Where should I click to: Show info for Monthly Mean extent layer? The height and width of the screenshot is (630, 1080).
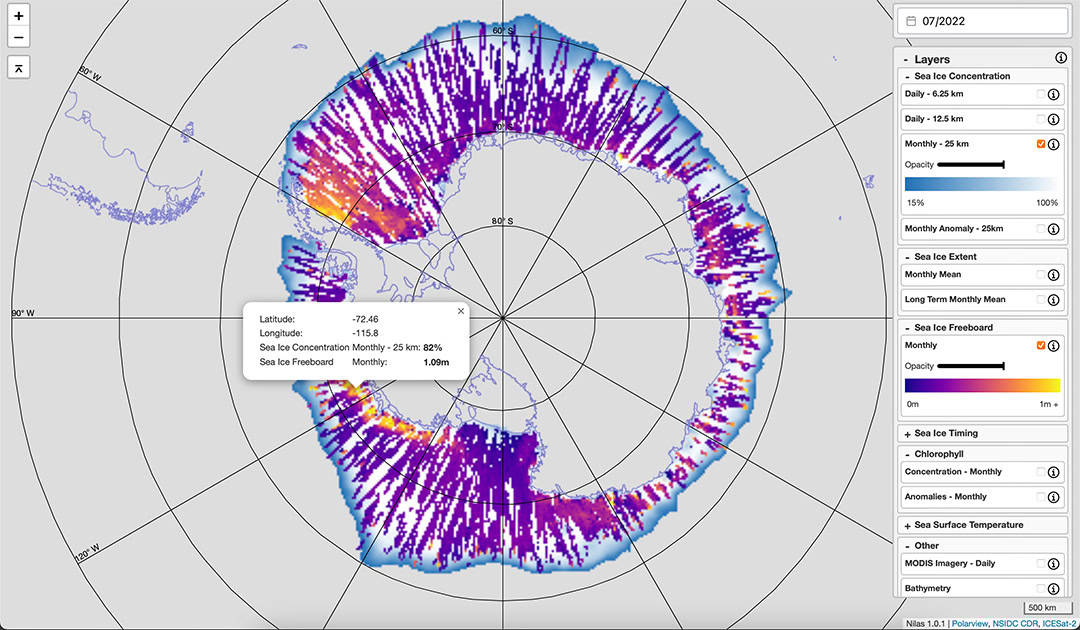pos(1053,275)
